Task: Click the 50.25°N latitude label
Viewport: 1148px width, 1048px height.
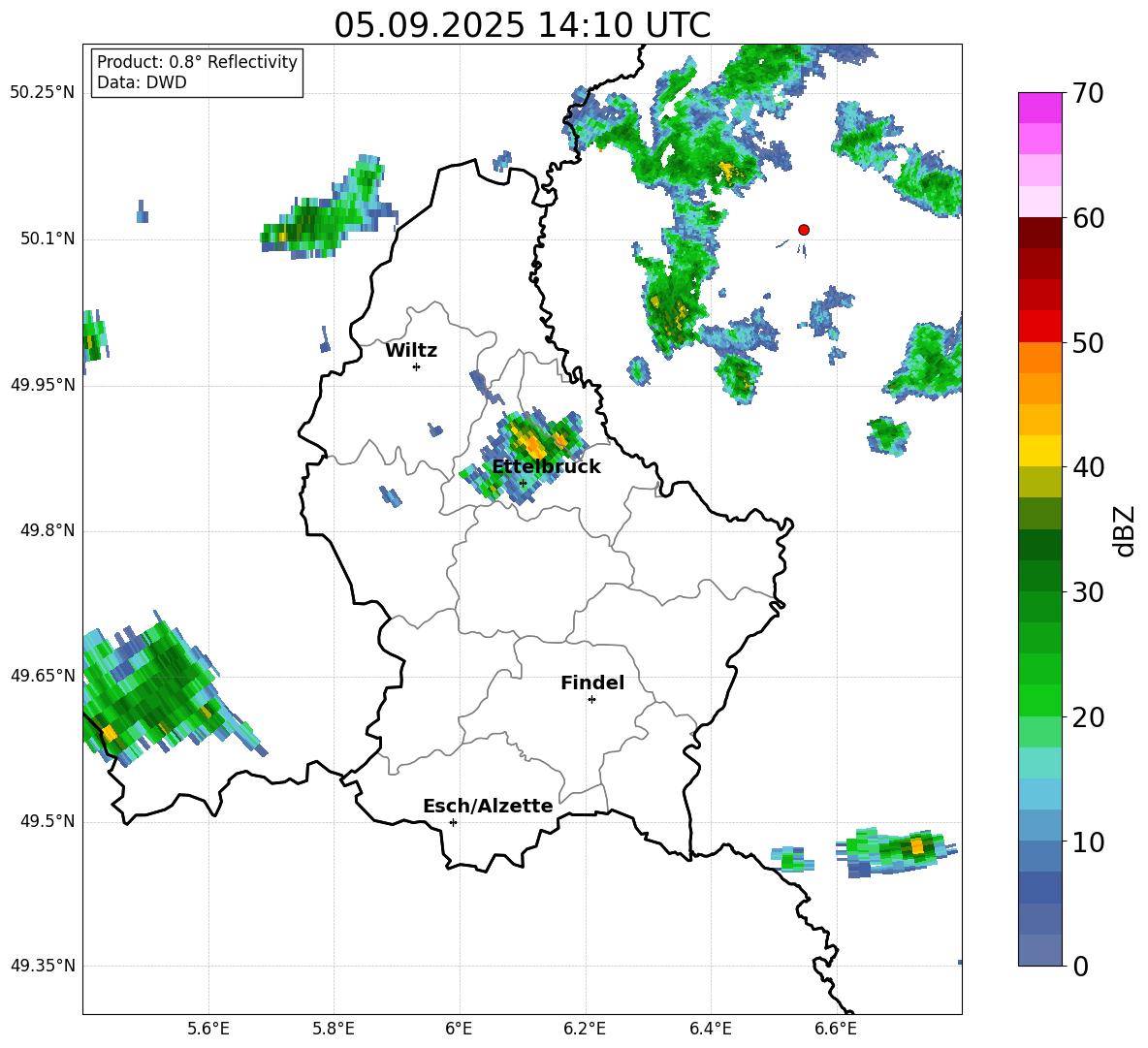Action: tap(43, 93)
